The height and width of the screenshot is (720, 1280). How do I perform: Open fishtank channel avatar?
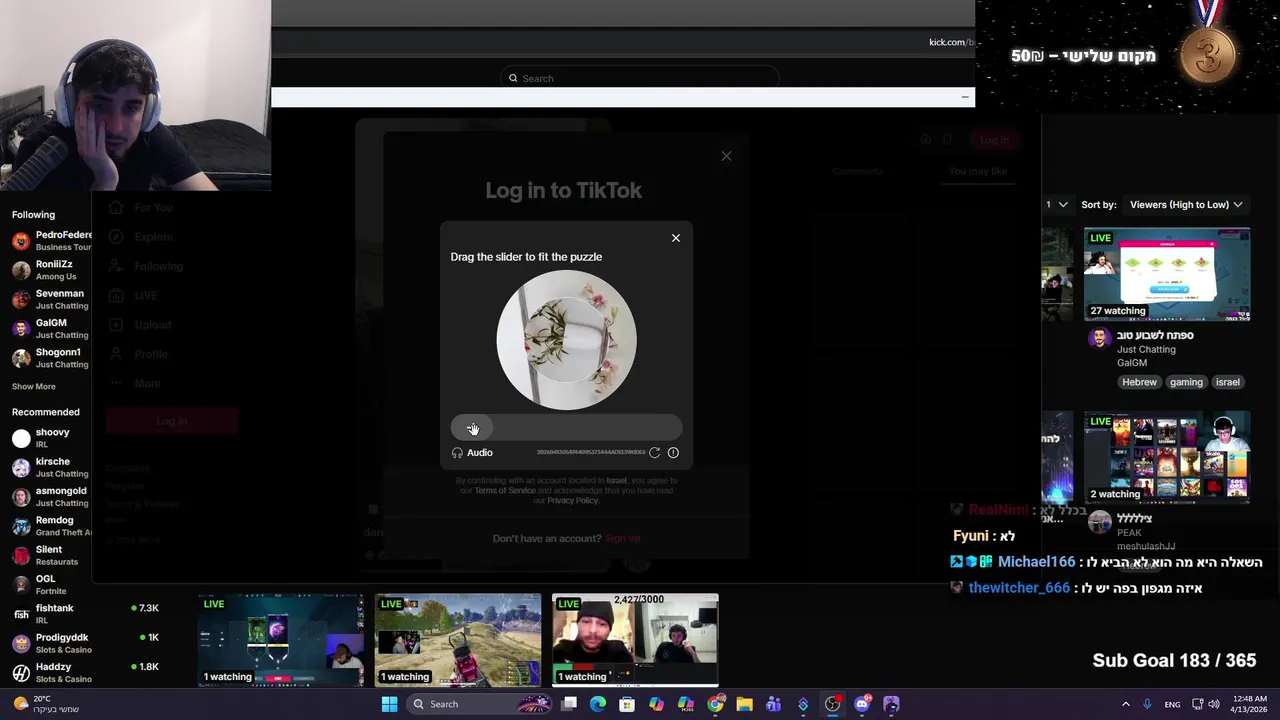pos(21,614)
